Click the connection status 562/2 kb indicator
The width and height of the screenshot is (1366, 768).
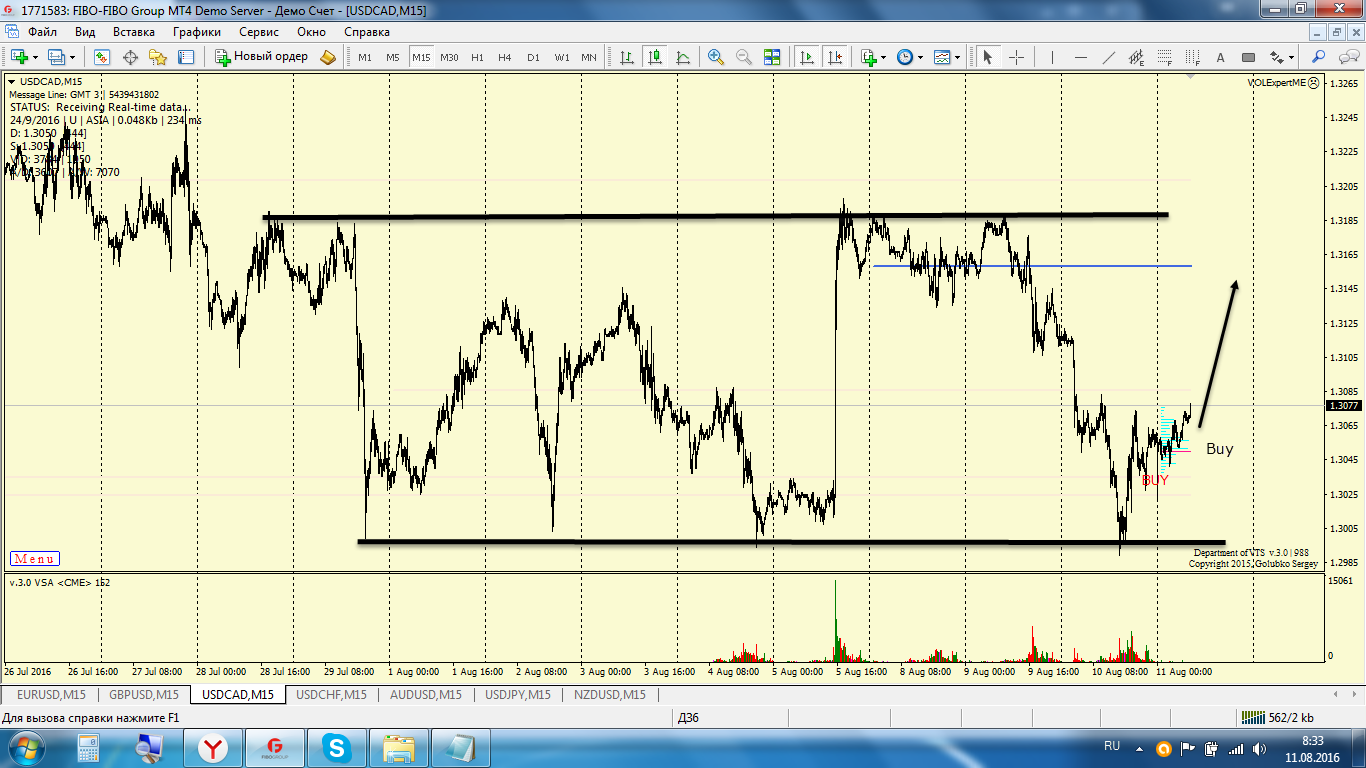click(1277, 718)
